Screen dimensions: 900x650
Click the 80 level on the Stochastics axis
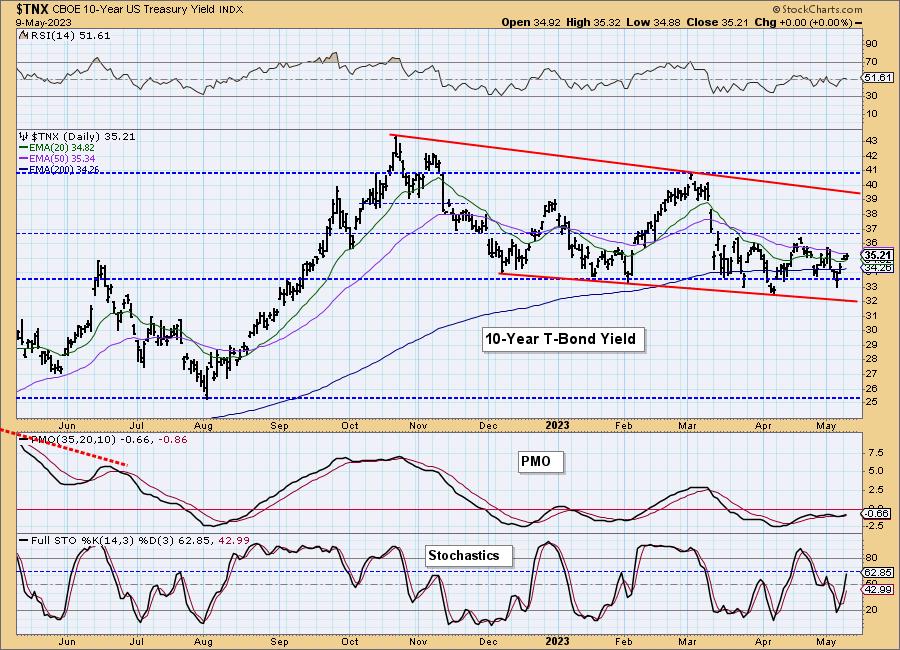tap(871, 558)
